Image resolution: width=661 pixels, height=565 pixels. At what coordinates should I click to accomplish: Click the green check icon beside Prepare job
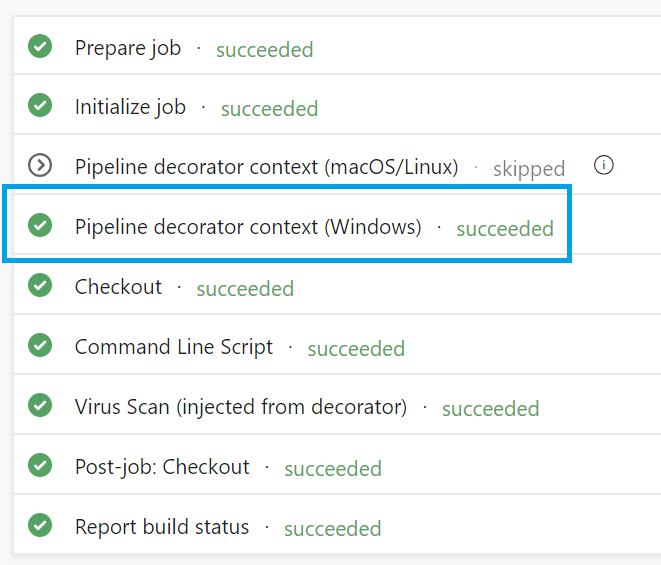[x=40, y=47]
